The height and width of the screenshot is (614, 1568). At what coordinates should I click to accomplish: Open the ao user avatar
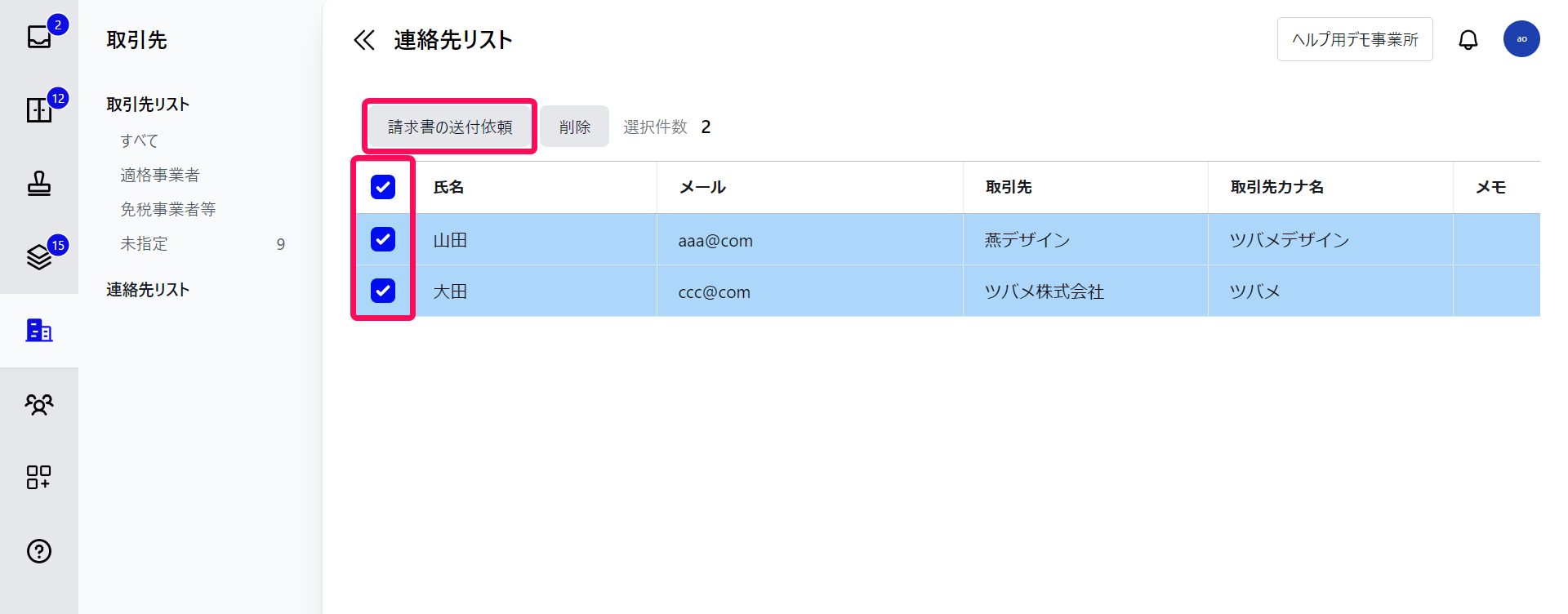point(1521,39)
